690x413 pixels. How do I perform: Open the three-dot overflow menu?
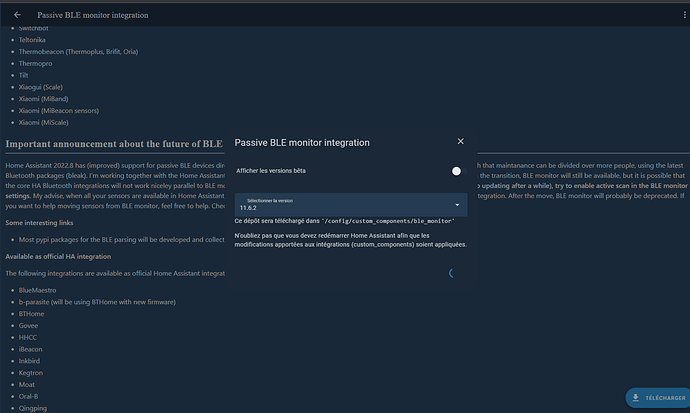click(684, 15)
